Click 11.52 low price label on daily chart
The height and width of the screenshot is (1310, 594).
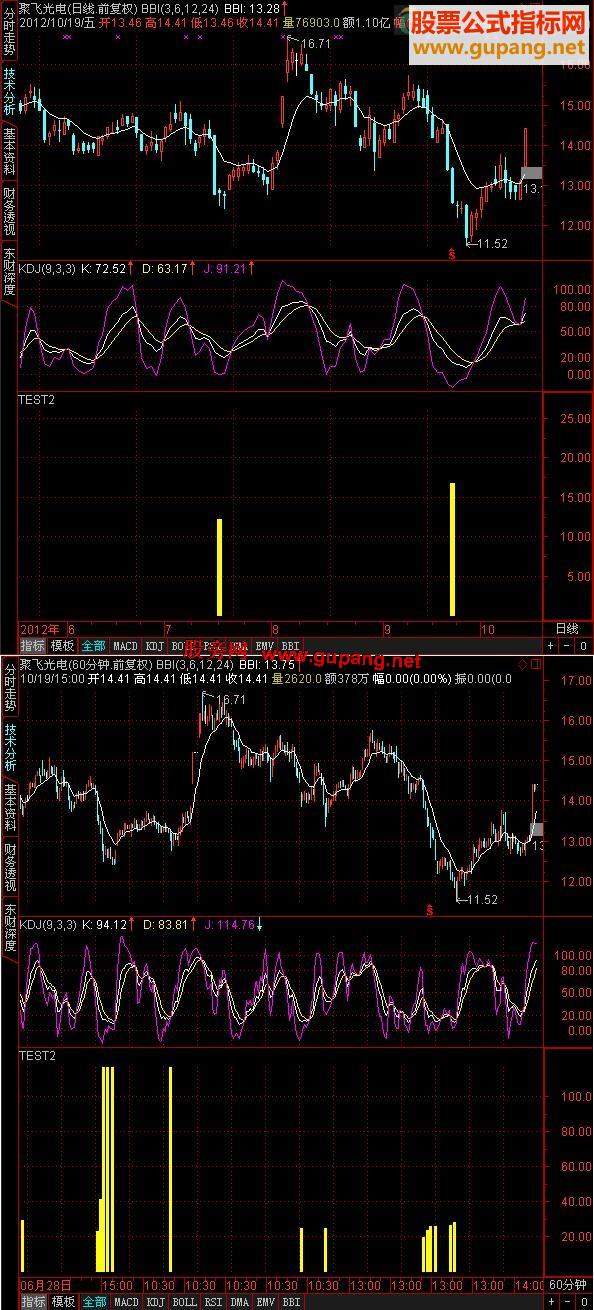[492, 243]
